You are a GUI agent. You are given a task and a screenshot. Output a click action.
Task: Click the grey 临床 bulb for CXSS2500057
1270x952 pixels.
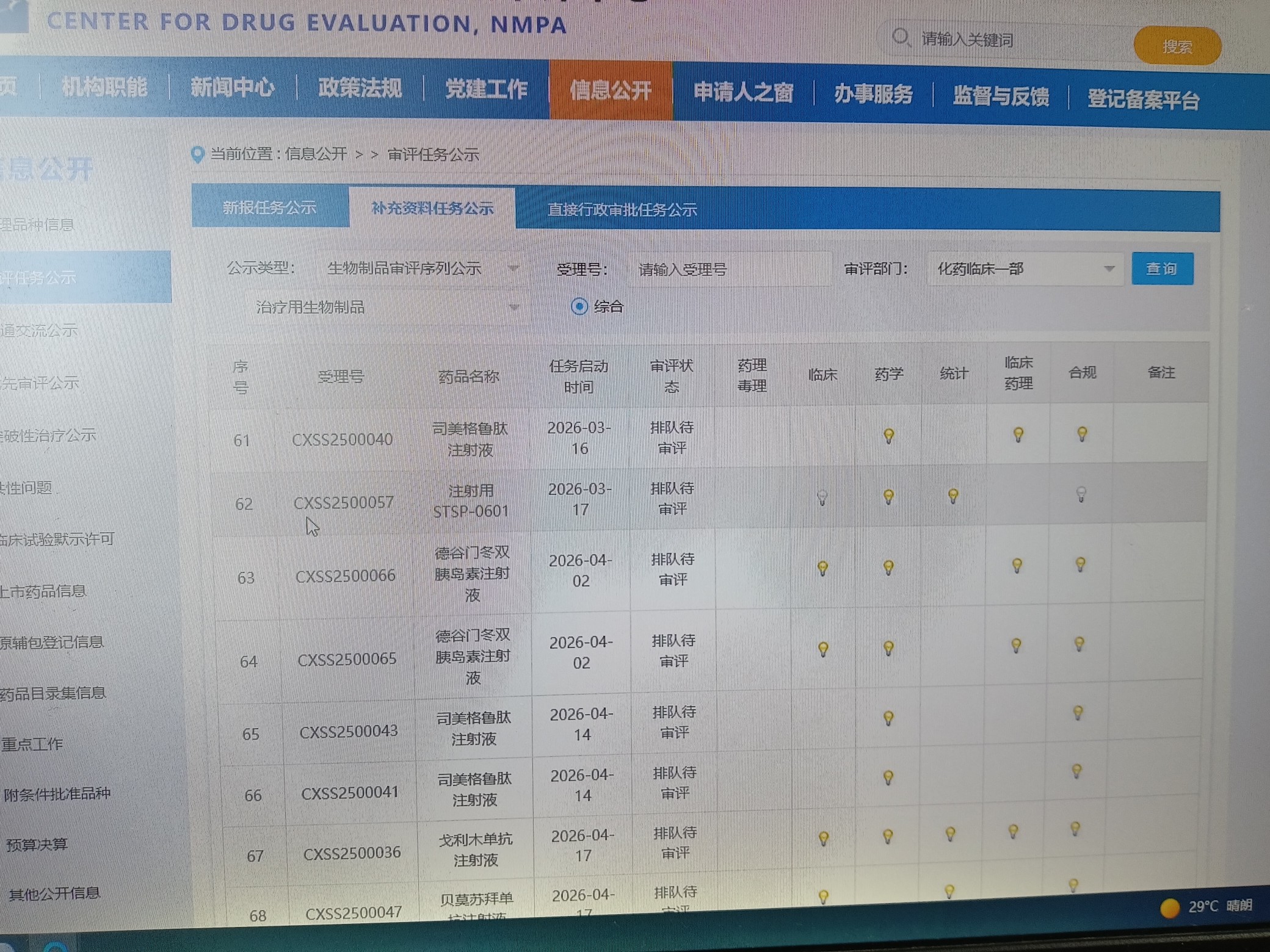click(x=822, y=498)
